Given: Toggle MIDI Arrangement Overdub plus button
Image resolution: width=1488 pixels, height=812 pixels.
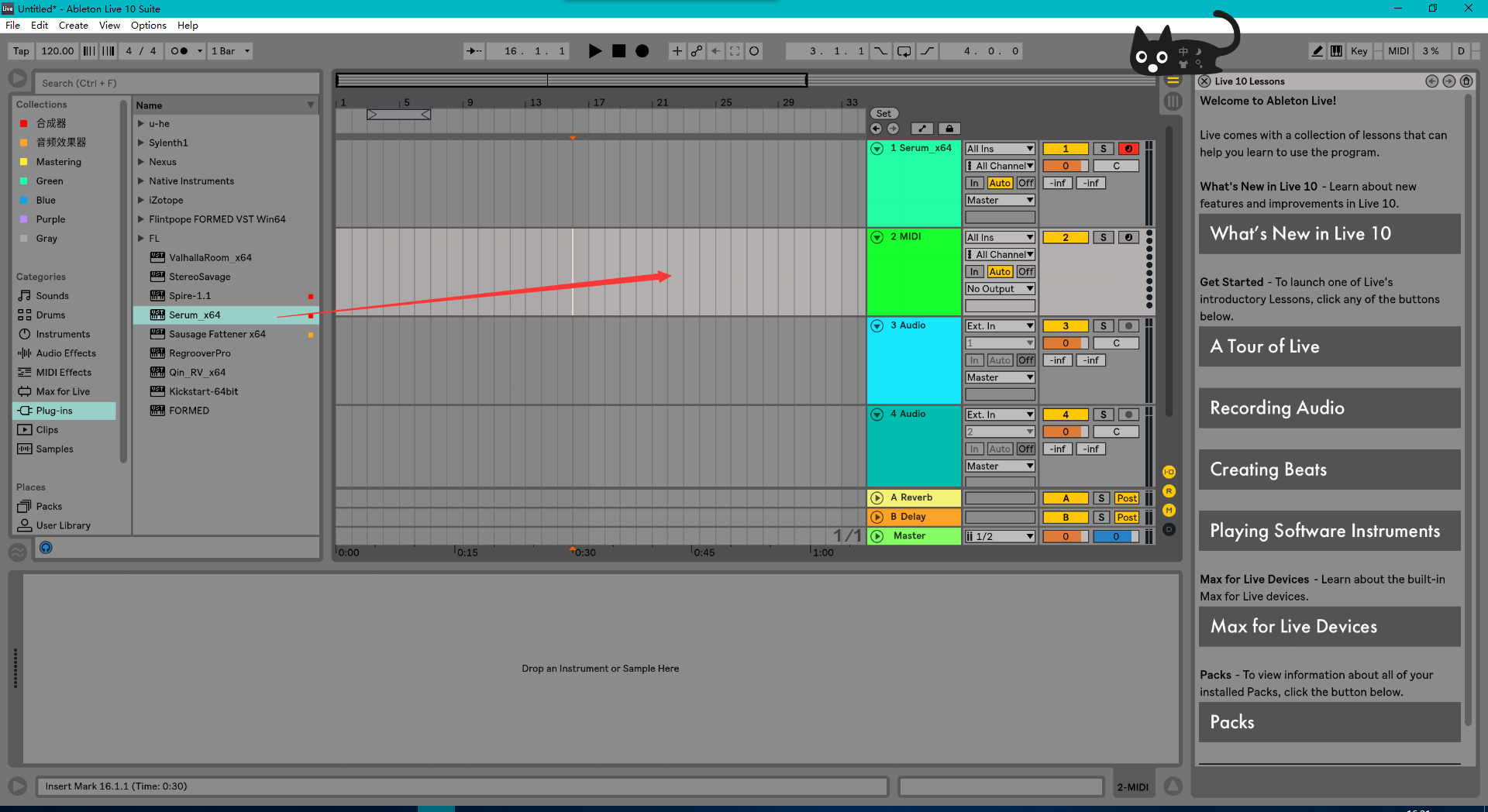Looking at the screenshot, I should (677, 51).
